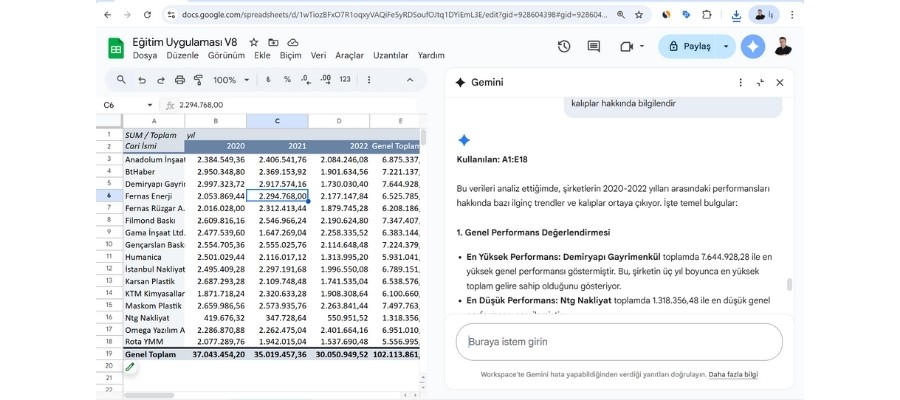Open the Veri menu
Viewport: 900px width, 400px height.
pyautogui.click(x=318, y=55)
